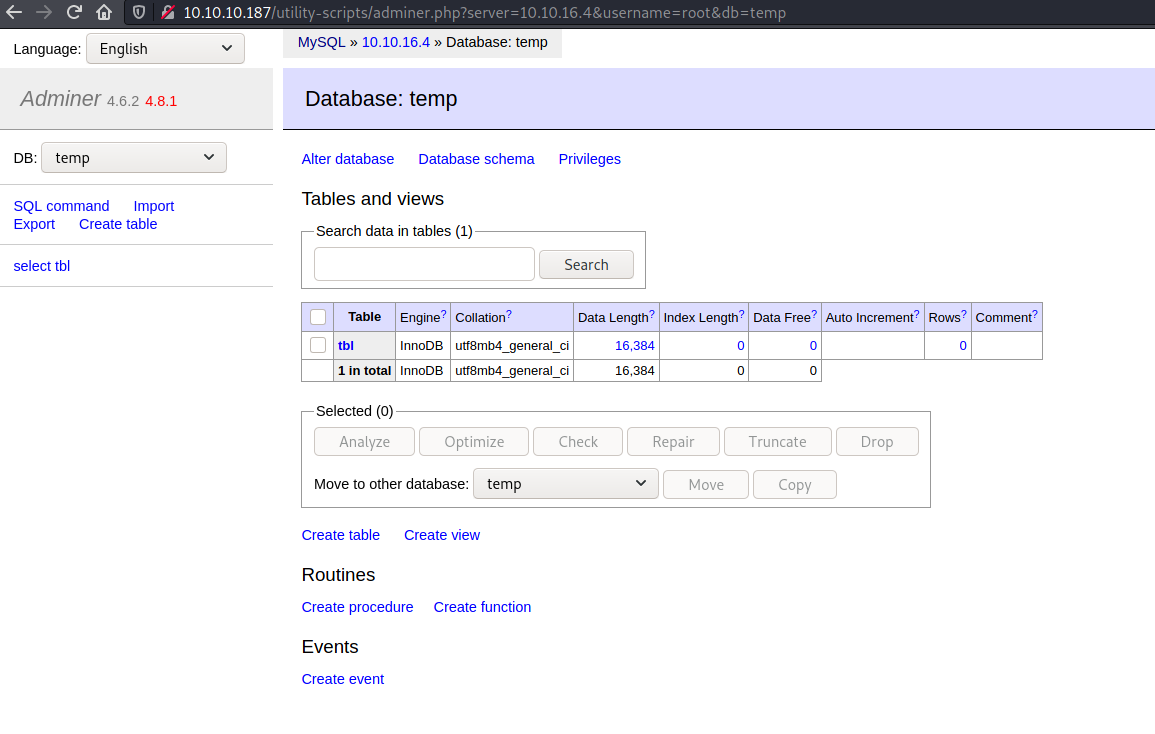
Task: Open the Language dropdown
Action: [x=165, y=49]
